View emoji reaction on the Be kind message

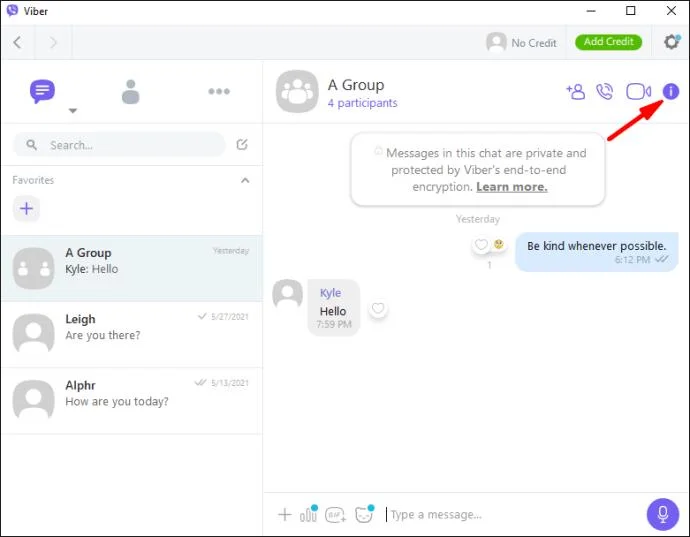pos(499,244)
